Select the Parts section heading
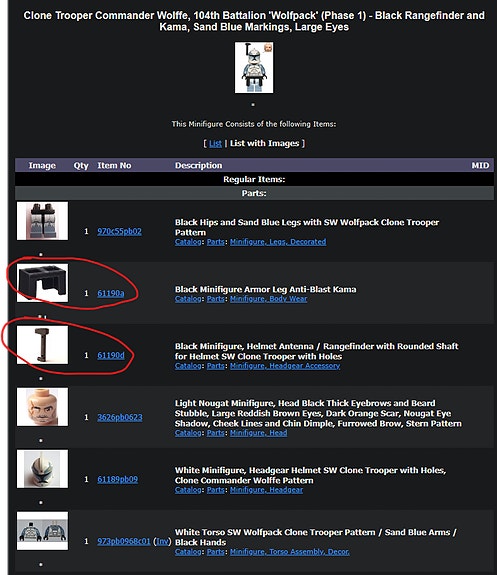 coord(254,193)
